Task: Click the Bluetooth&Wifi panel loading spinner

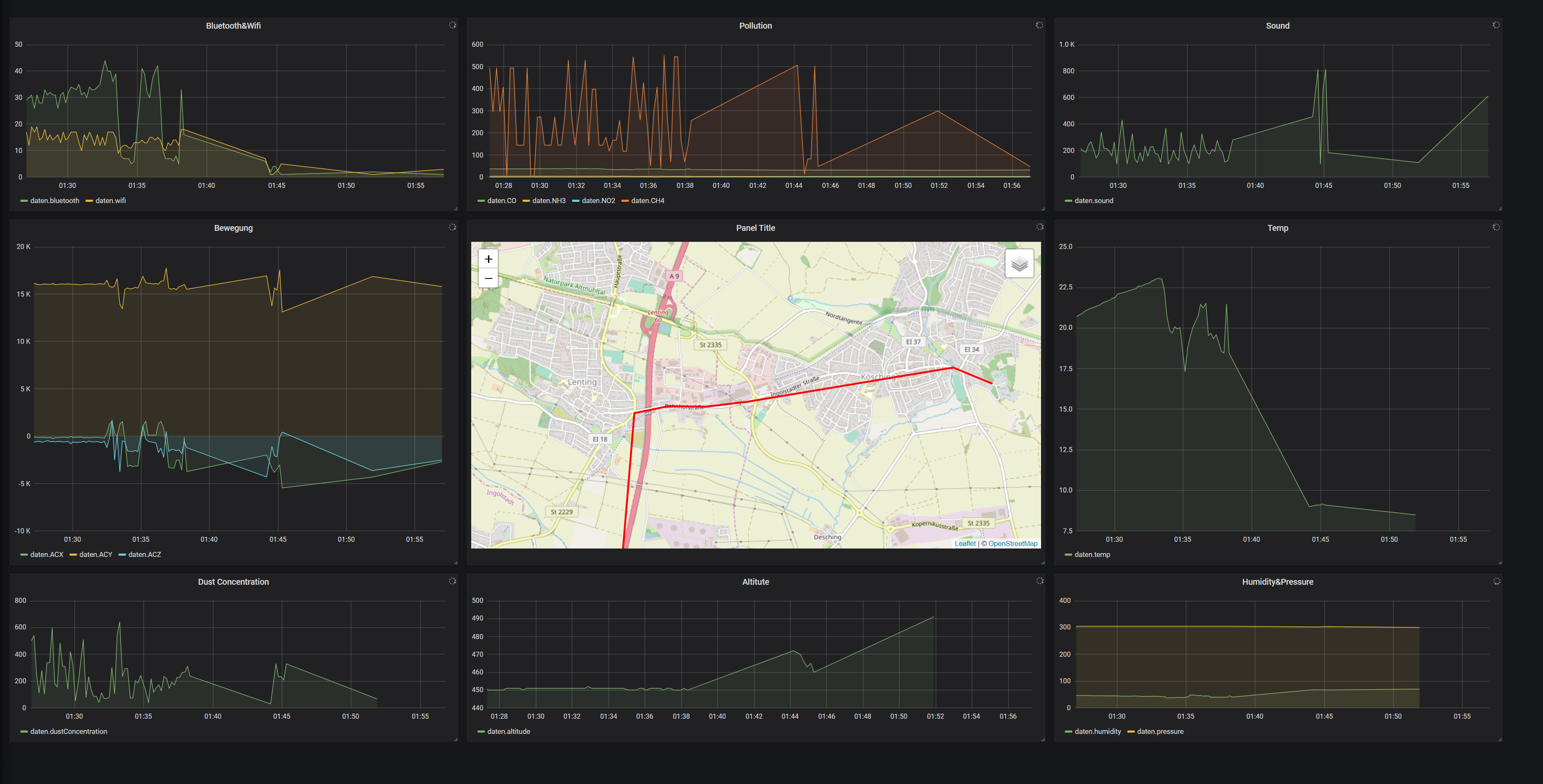Action: tap(452, 25)
